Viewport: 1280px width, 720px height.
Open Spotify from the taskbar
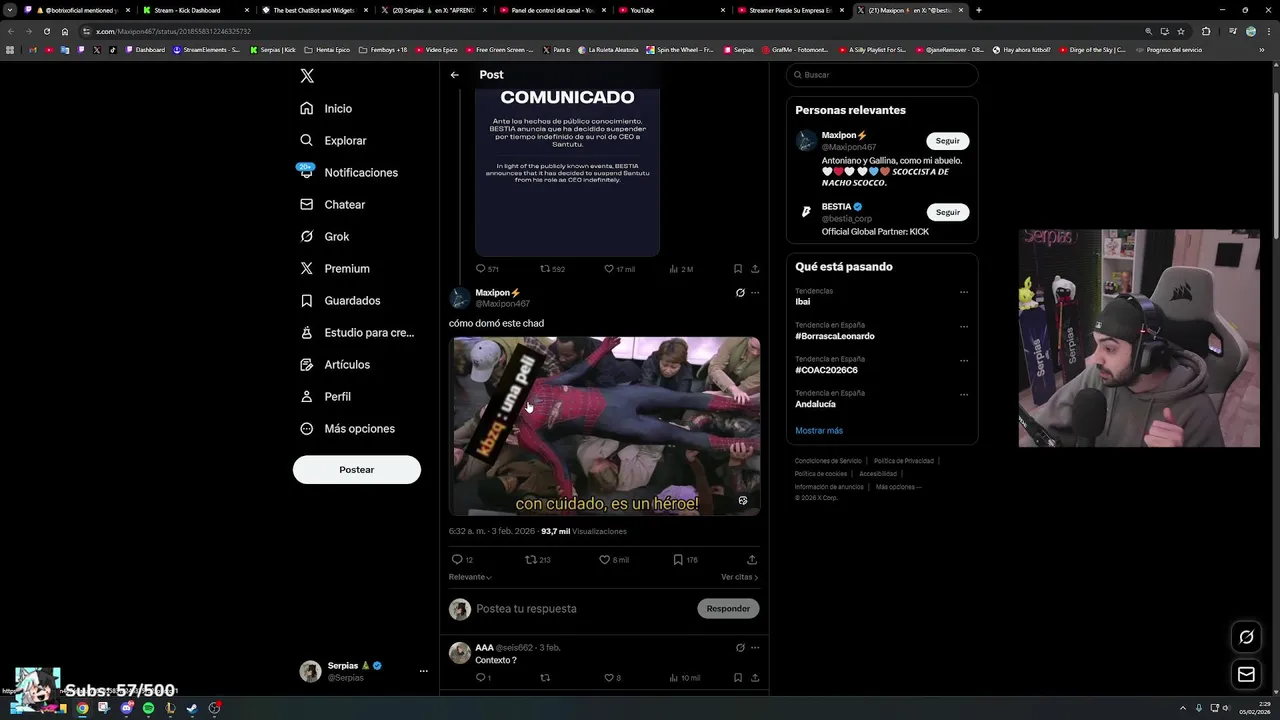click(x=148, y=708)
